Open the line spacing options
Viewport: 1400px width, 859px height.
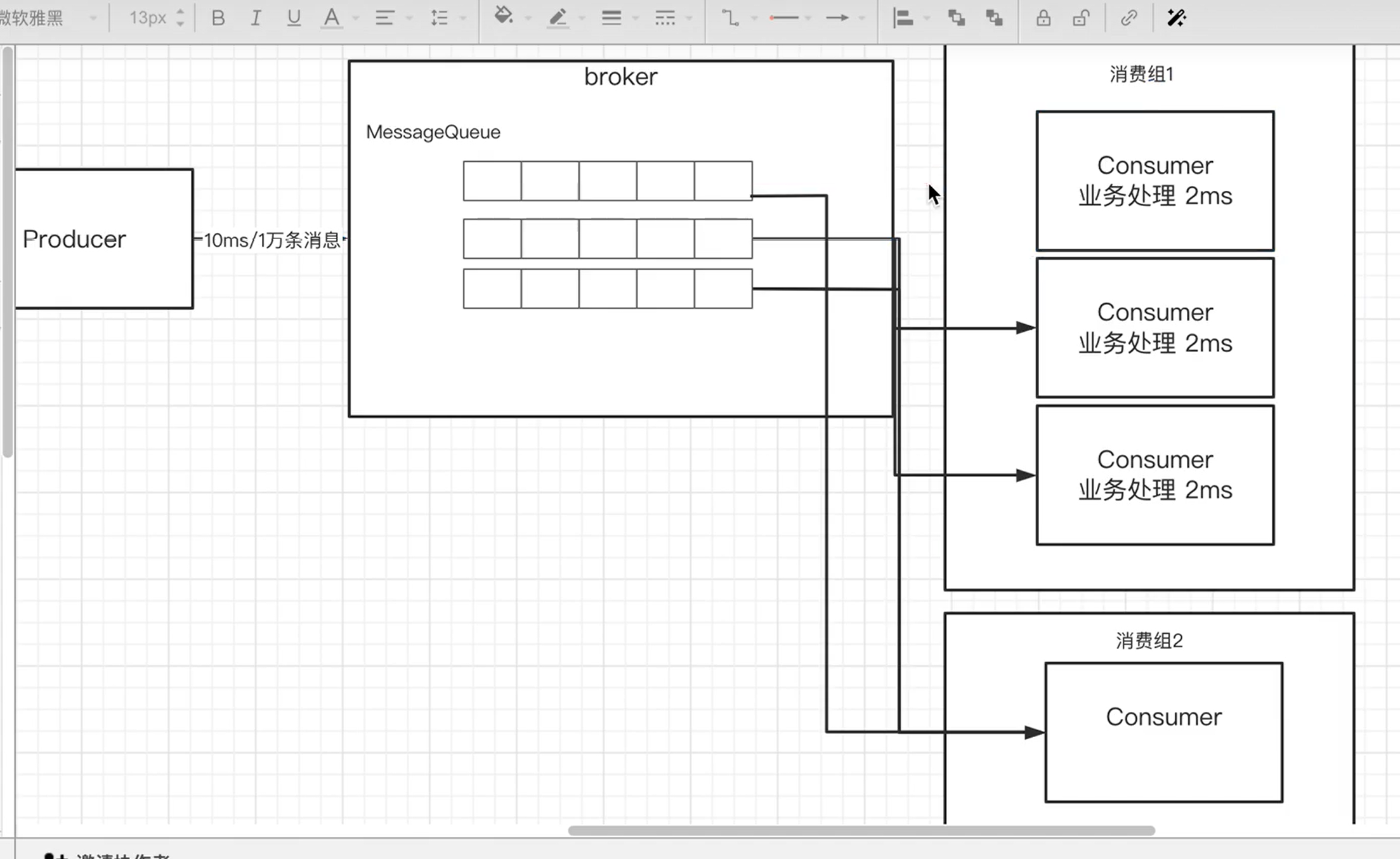[x=440, y=18]
